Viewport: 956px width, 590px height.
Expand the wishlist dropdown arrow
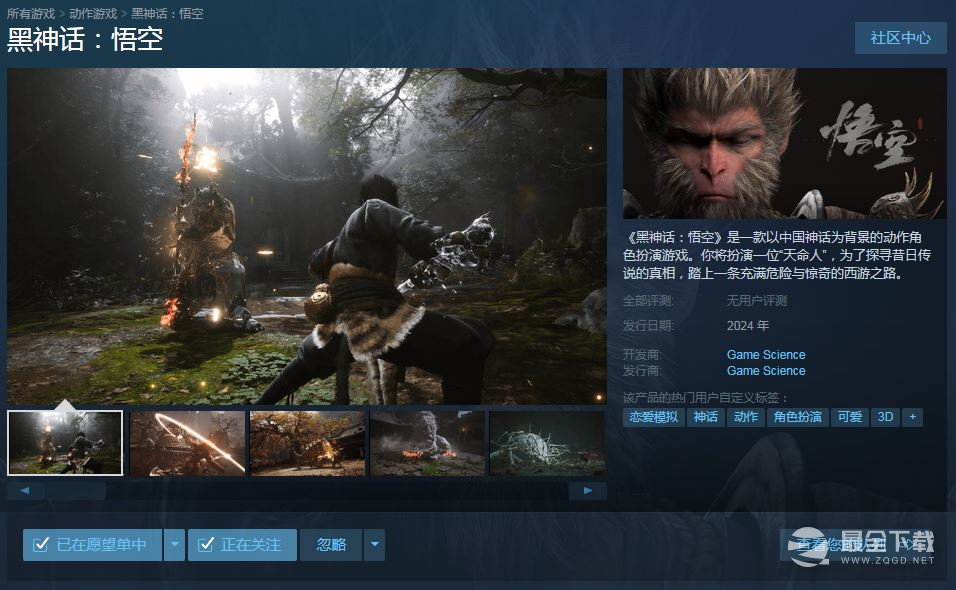pos(174,544)
